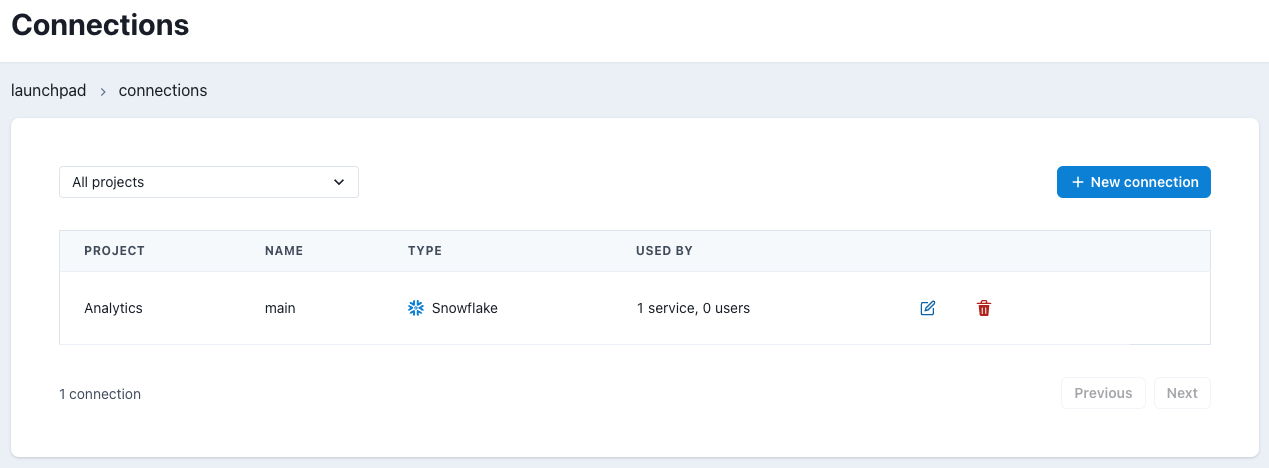Click the Snowflake type text

click(x=465, y=308)
